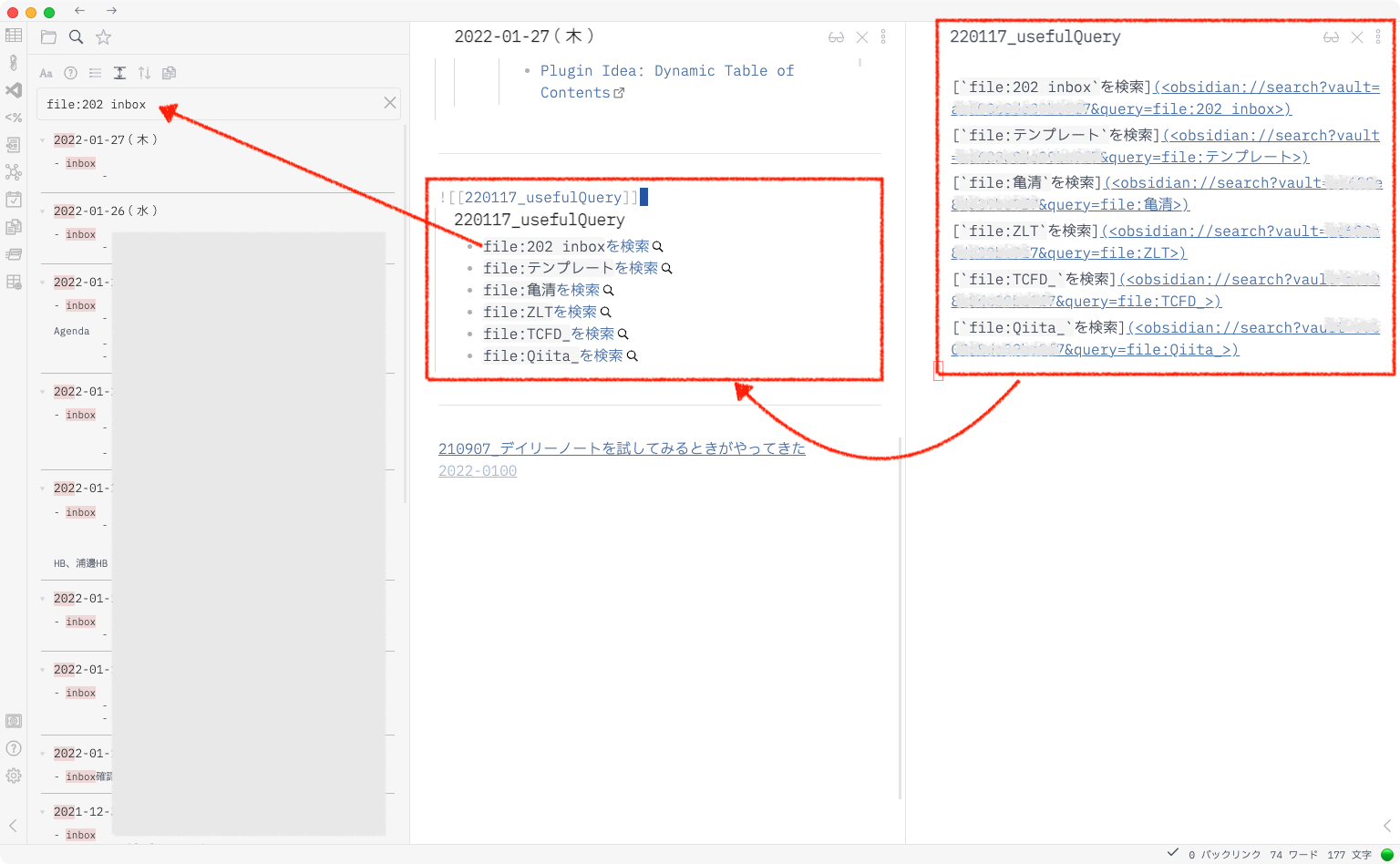This screenshot has height=864, width=1400.
Task: Switch to the search tab
Action: pos(77,37)
